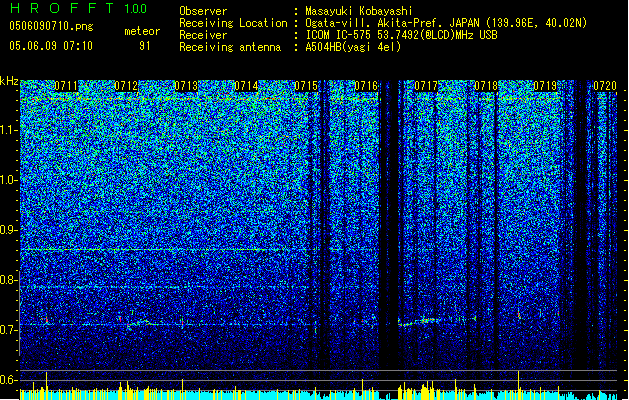
Task: Click the meteor count value 91
Action: (145, 46)
